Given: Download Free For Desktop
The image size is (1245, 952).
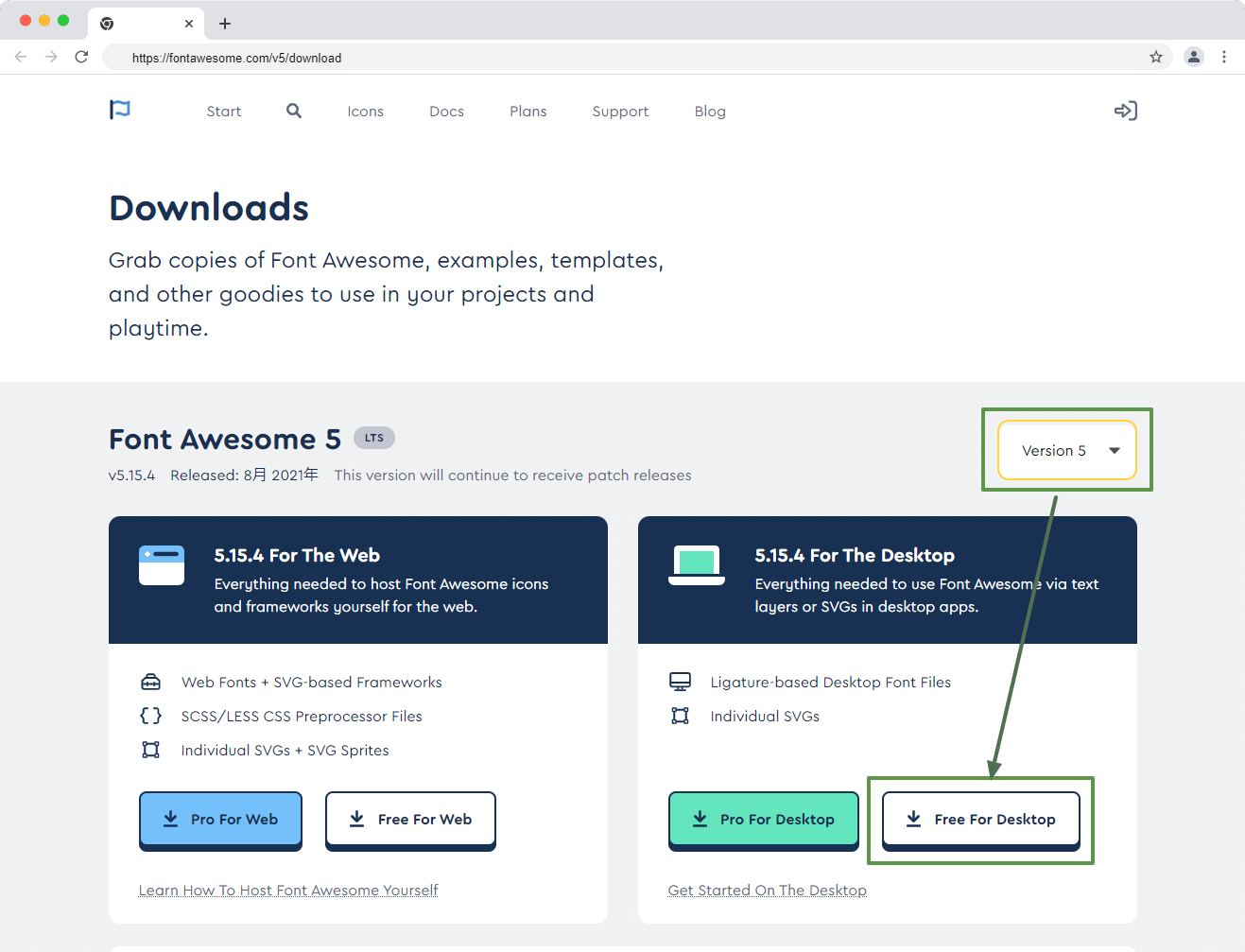Looking at the screenshot, I should 980,819.
